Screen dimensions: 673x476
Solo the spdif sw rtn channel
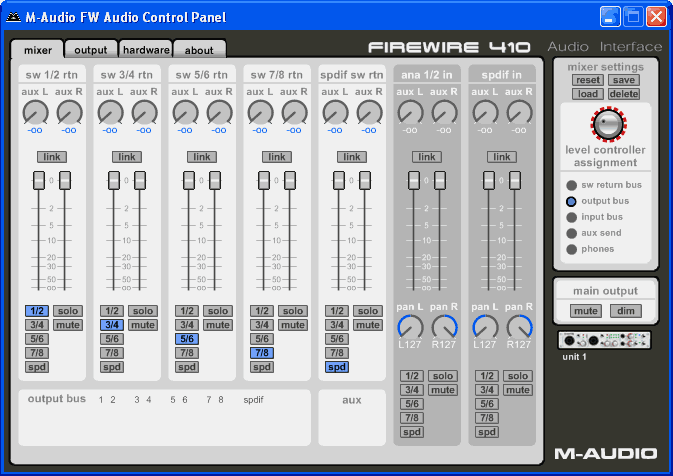(x=368, y=311)
